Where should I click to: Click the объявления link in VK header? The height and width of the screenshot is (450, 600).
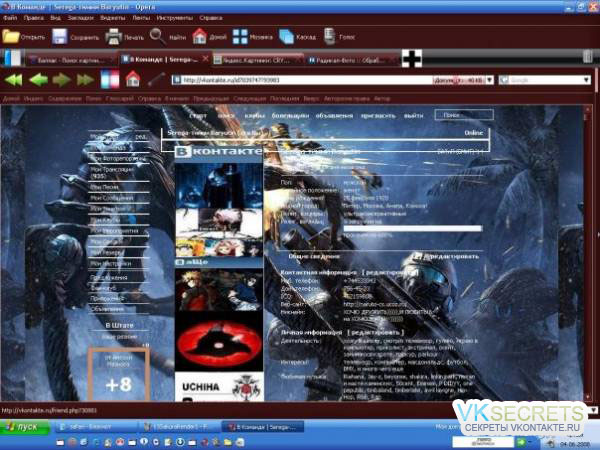334,115
